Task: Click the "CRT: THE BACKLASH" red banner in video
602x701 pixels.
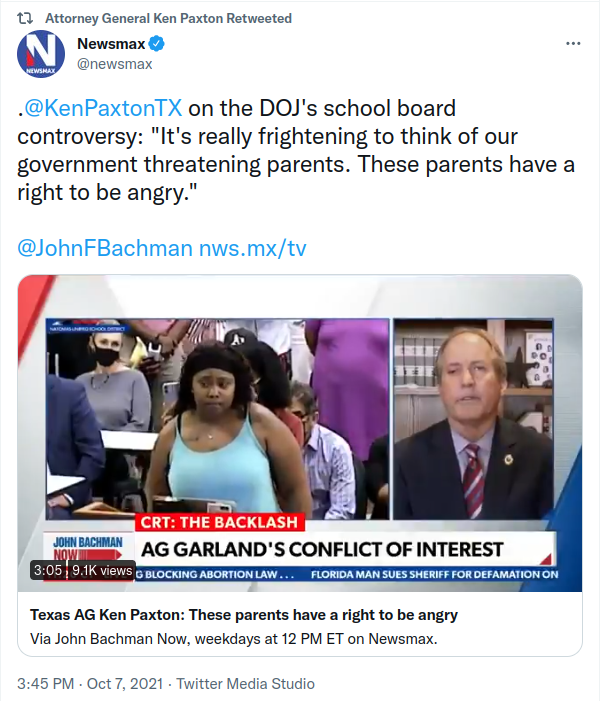Action: 219,522
